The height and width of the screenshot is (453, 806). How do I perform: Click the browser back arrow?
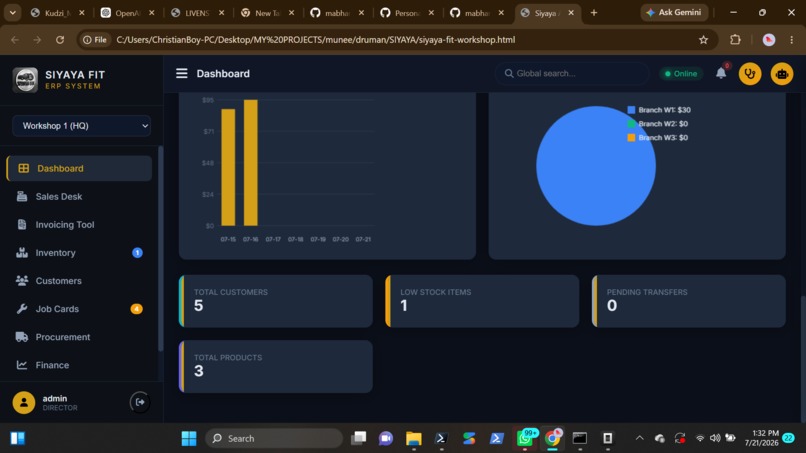coord(15,40)
